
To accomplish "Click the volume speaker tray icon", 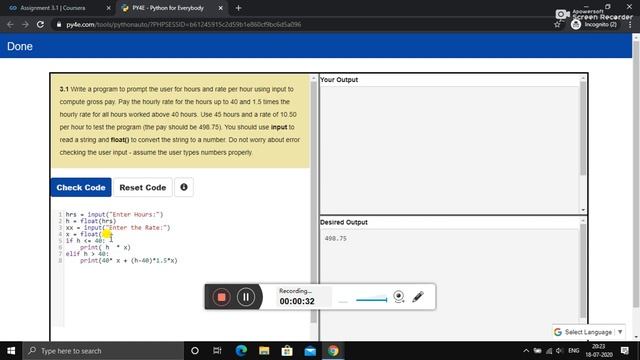I will click(x=559, y=351).
